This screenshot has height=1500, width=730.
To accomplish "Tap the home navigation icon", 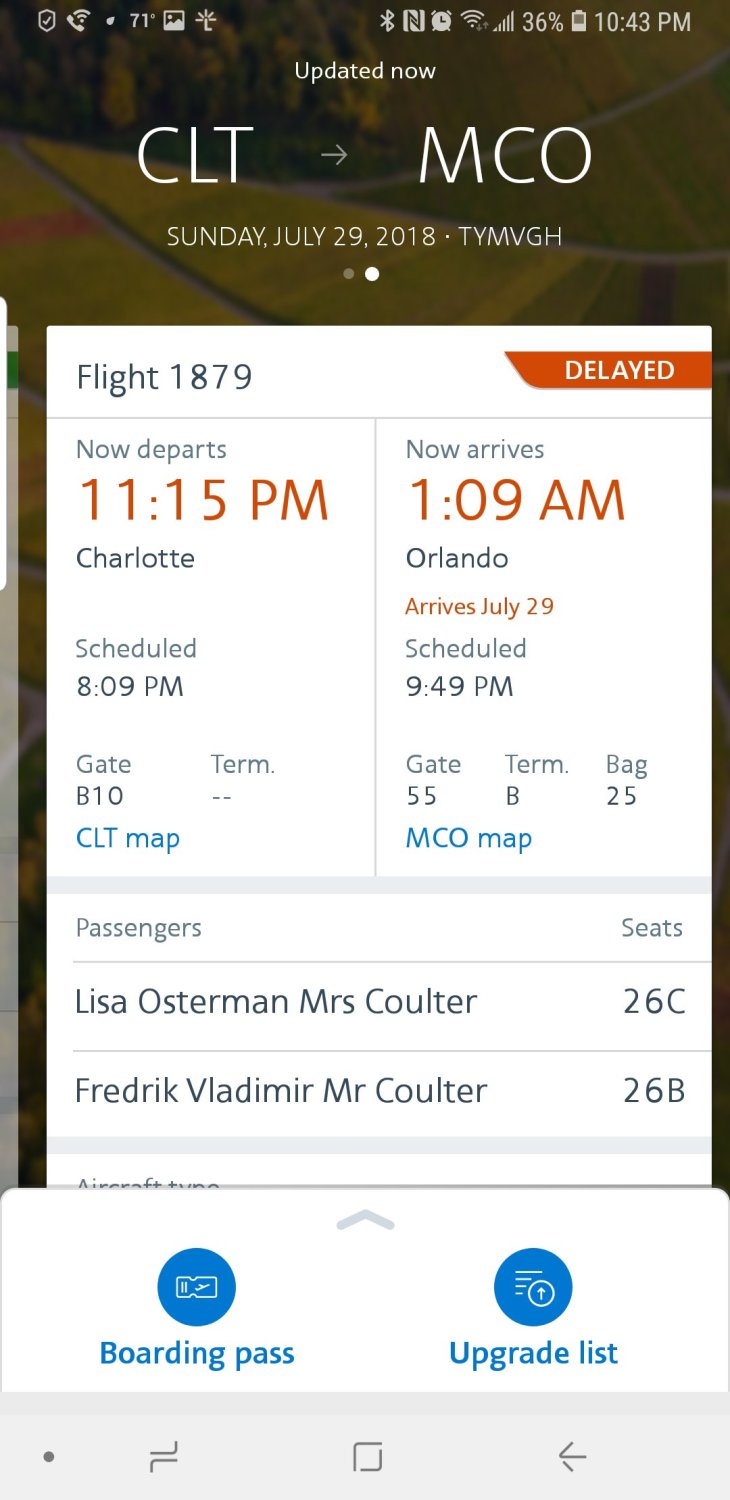I will click(x=163, y=1458).
